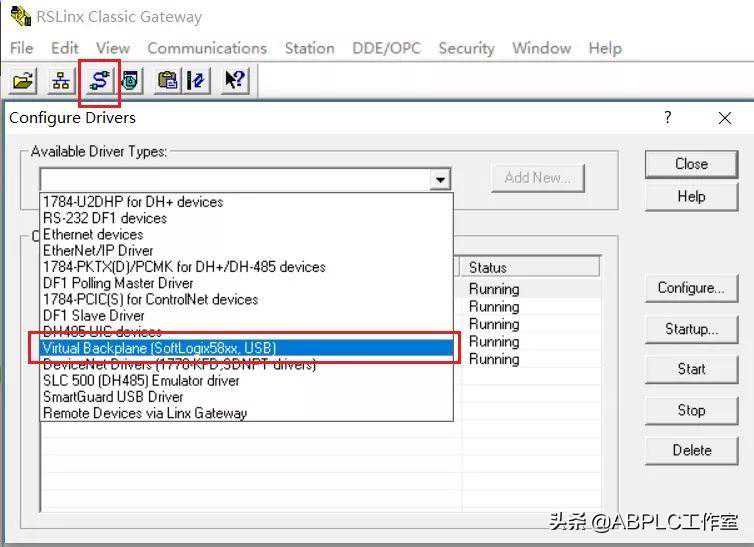Select Remote Devices via Linx Gateway
The image size is (754, 547).
[x=145, y=413]
